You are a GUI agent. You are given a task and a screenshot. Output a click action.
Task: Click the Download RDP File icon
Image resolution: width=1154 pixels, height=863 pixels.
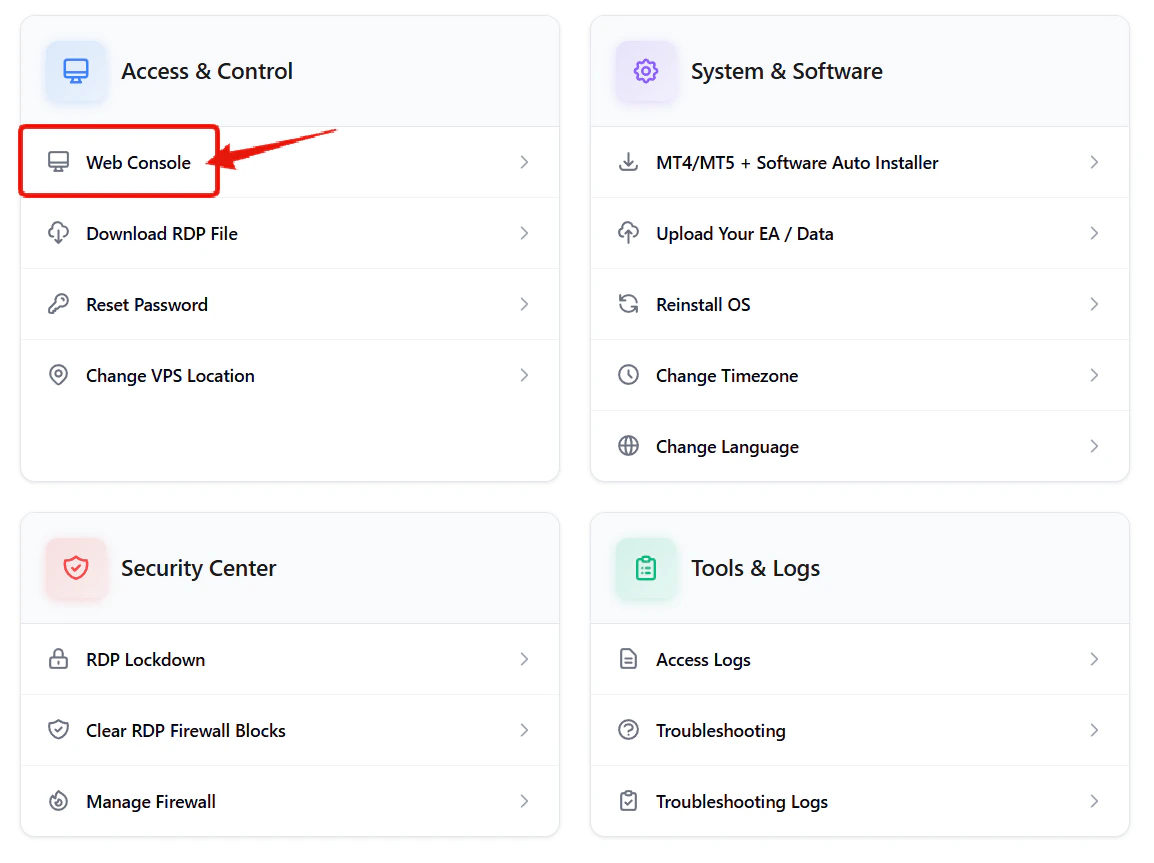(59, 233)
